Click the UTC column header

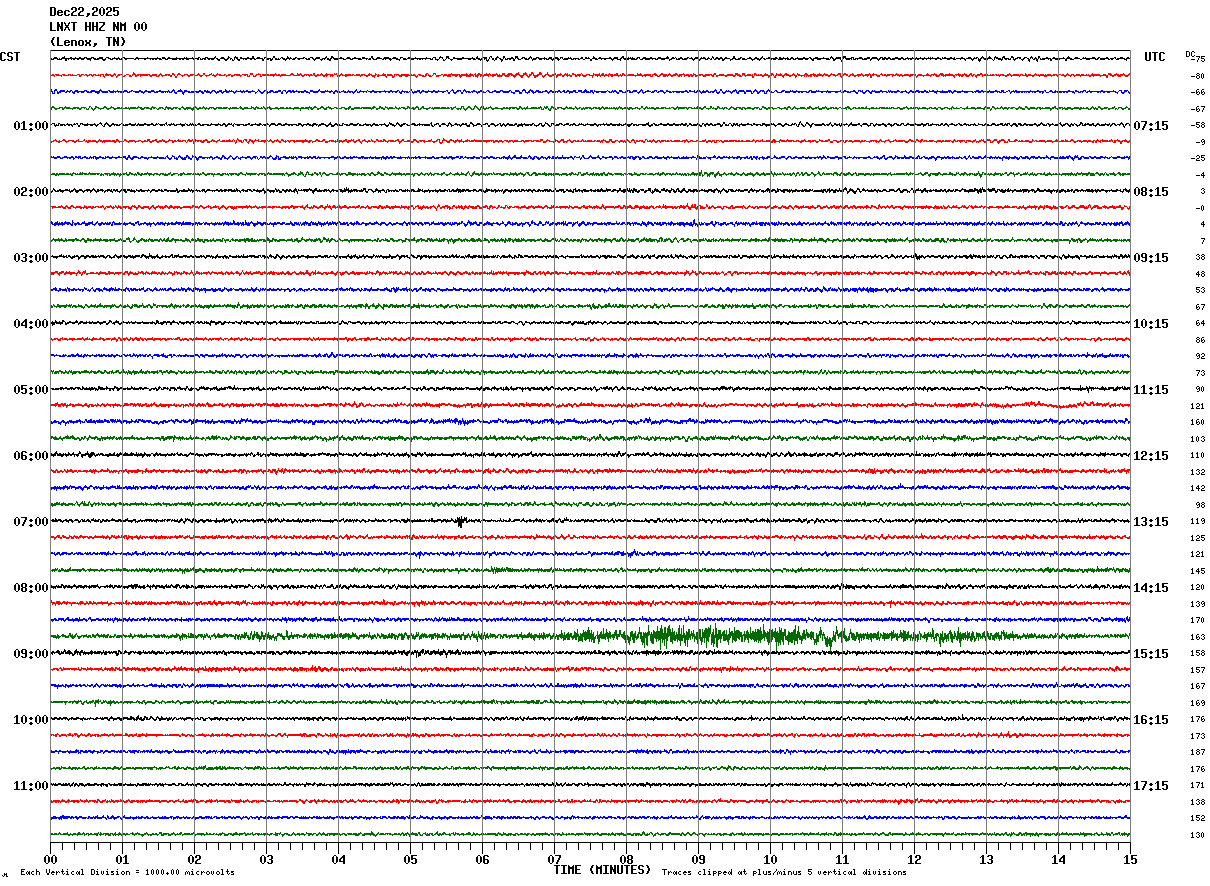coord(1154,57)
